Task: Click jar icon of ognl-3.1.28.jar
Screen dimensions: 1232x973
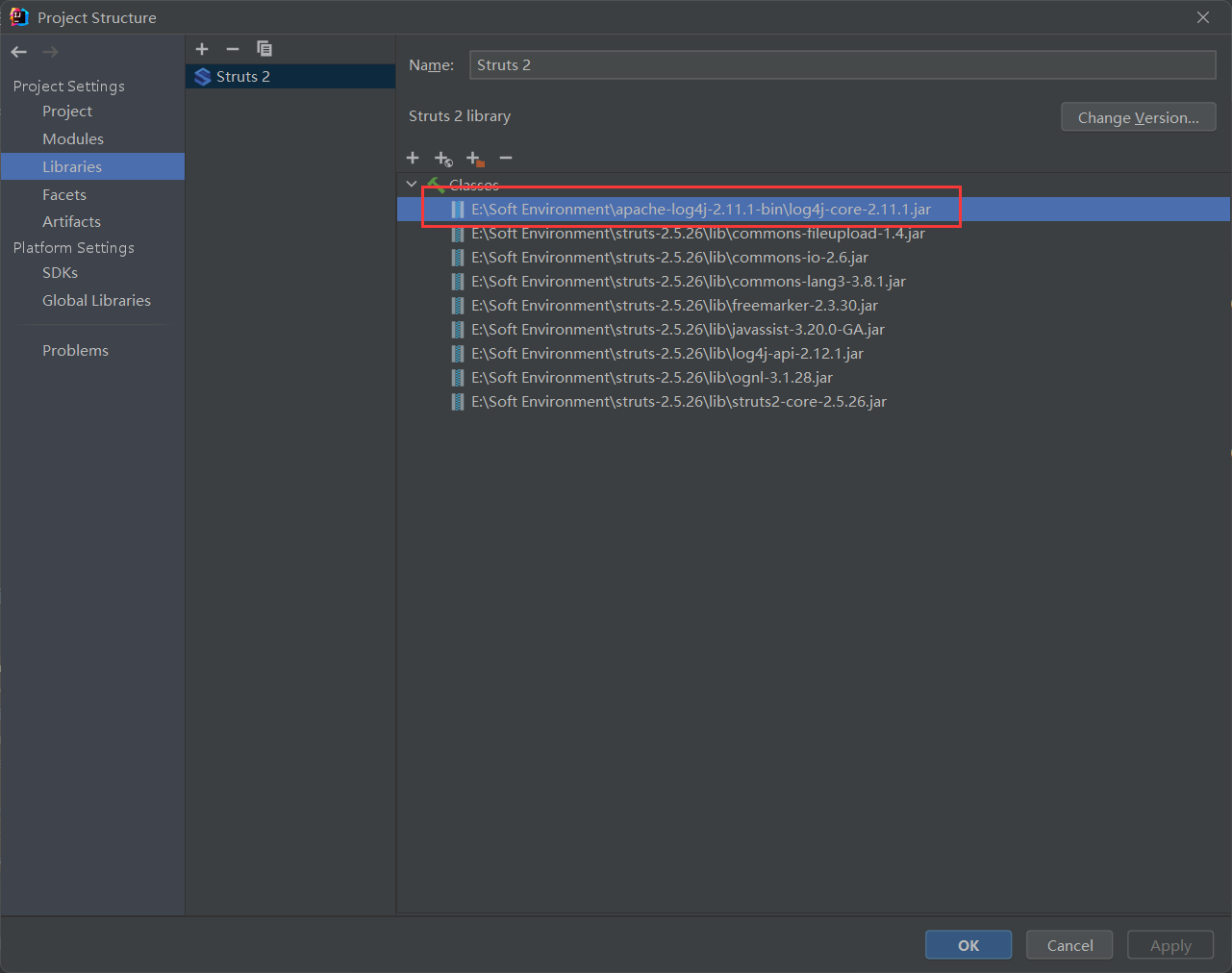Action: [x=458, y=378]
